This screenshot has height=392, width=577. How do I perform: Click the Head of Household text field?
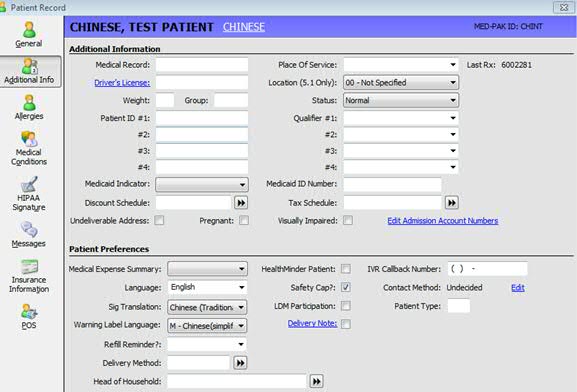[237, 381]
